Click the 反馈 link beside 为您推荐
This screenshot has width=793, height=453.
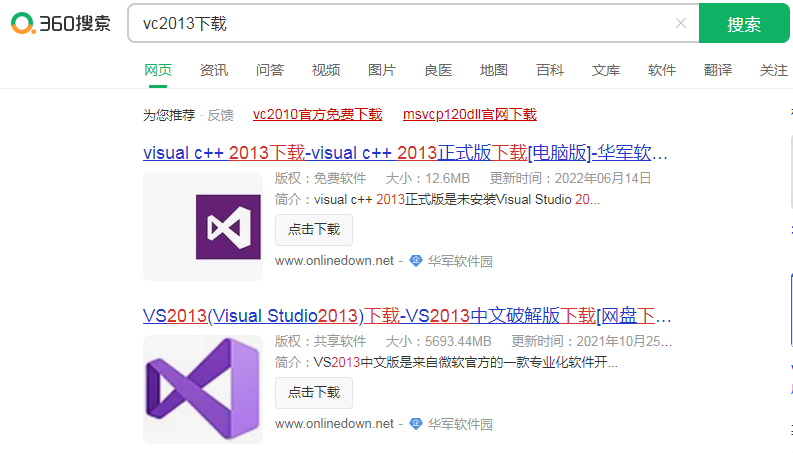pyautogui.click(x=221, y=115)
